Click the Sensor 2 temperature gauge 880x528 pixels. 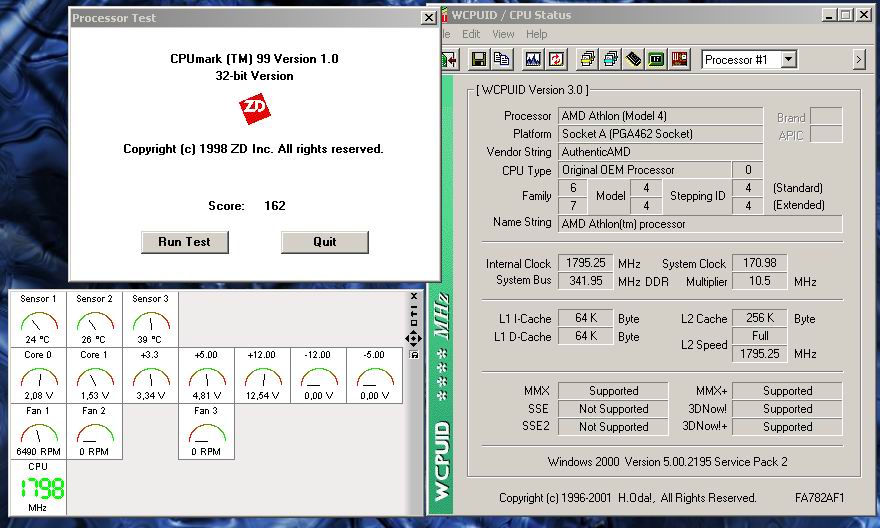tap(94, 319)
